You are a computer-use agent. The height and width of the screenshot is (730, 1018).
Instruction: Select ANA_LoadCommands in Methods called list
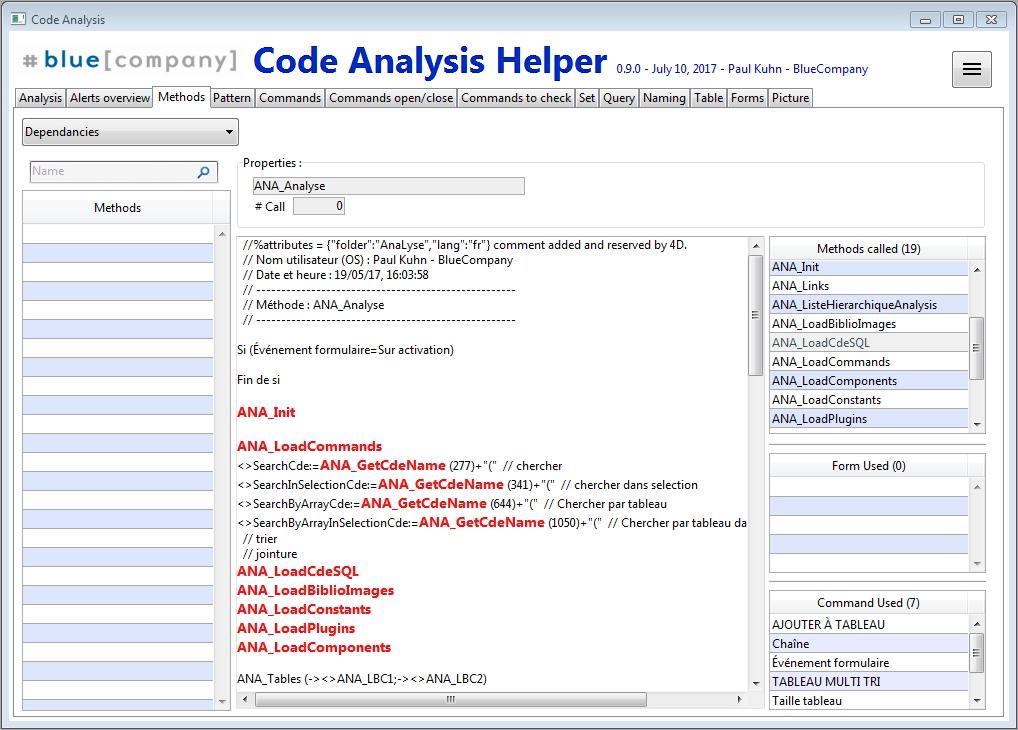[x=869, y=362]
